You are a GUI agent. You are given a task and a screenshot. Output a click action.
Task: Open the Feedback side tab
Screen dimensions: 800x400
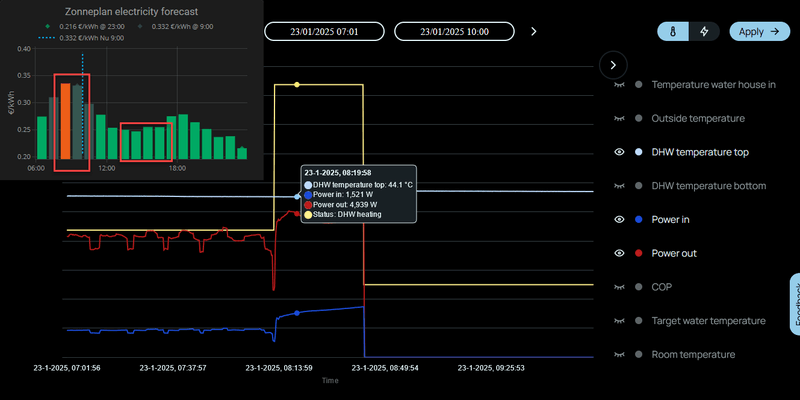pyautogui.click(x=795, y=304)
